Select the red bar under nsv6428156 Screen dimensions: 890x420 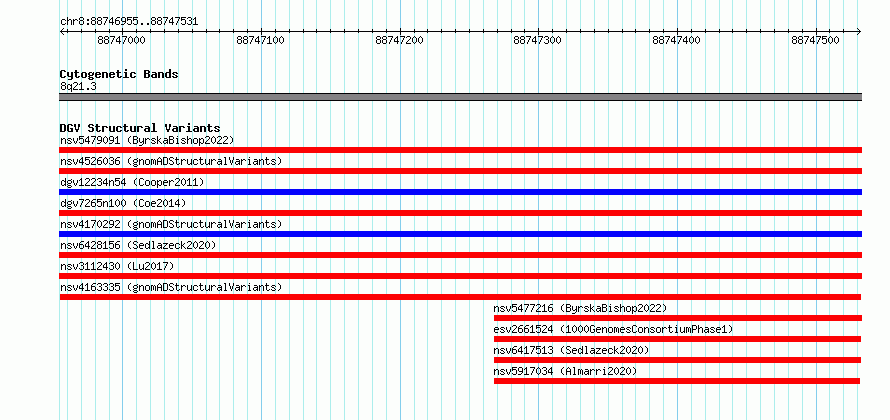pyautogui.click(x=460, y=255)
